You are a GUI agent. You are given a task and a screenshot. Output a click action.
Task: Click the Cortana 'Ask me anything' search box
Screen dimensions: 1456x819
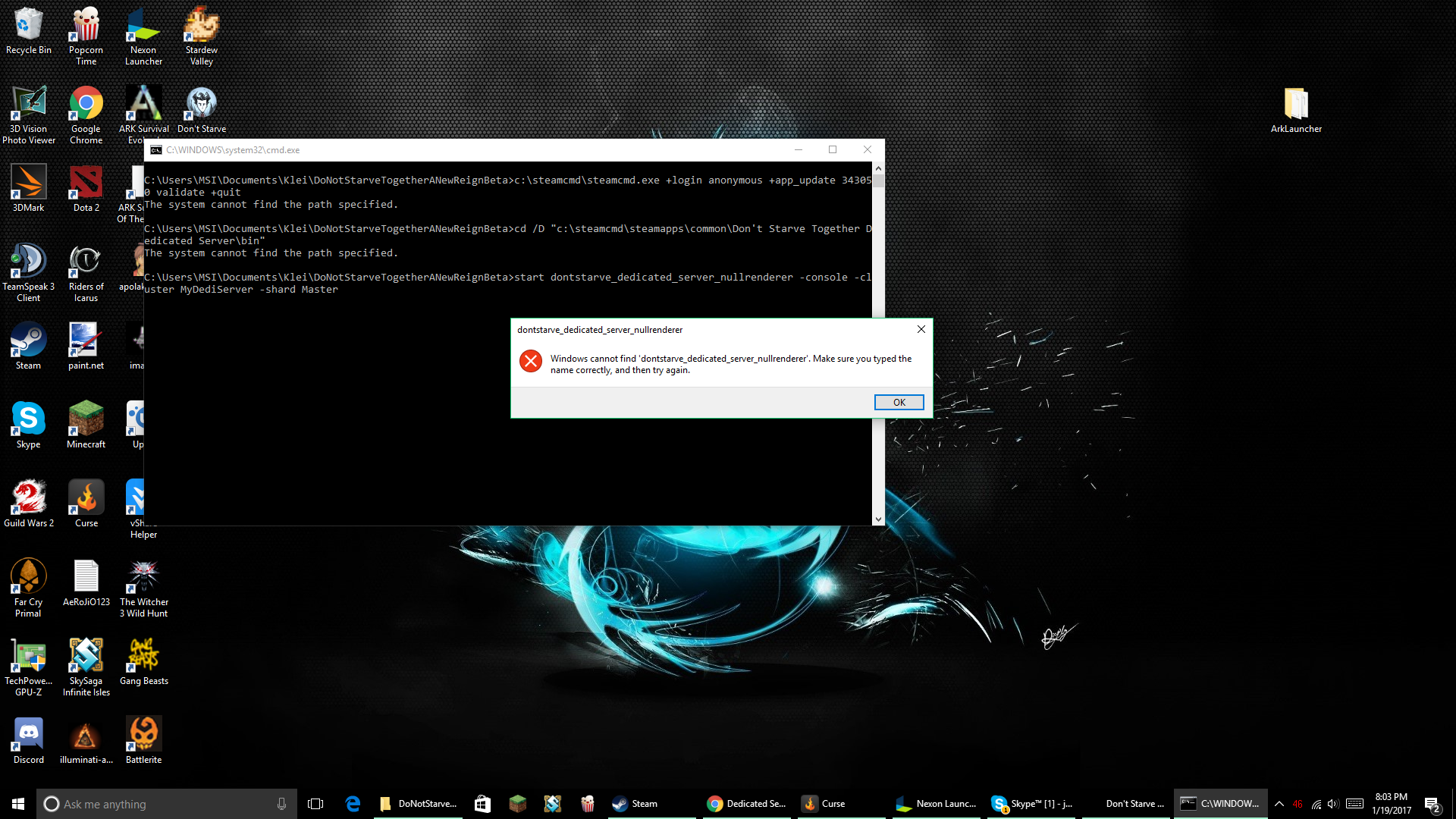[x=167, y=804]
